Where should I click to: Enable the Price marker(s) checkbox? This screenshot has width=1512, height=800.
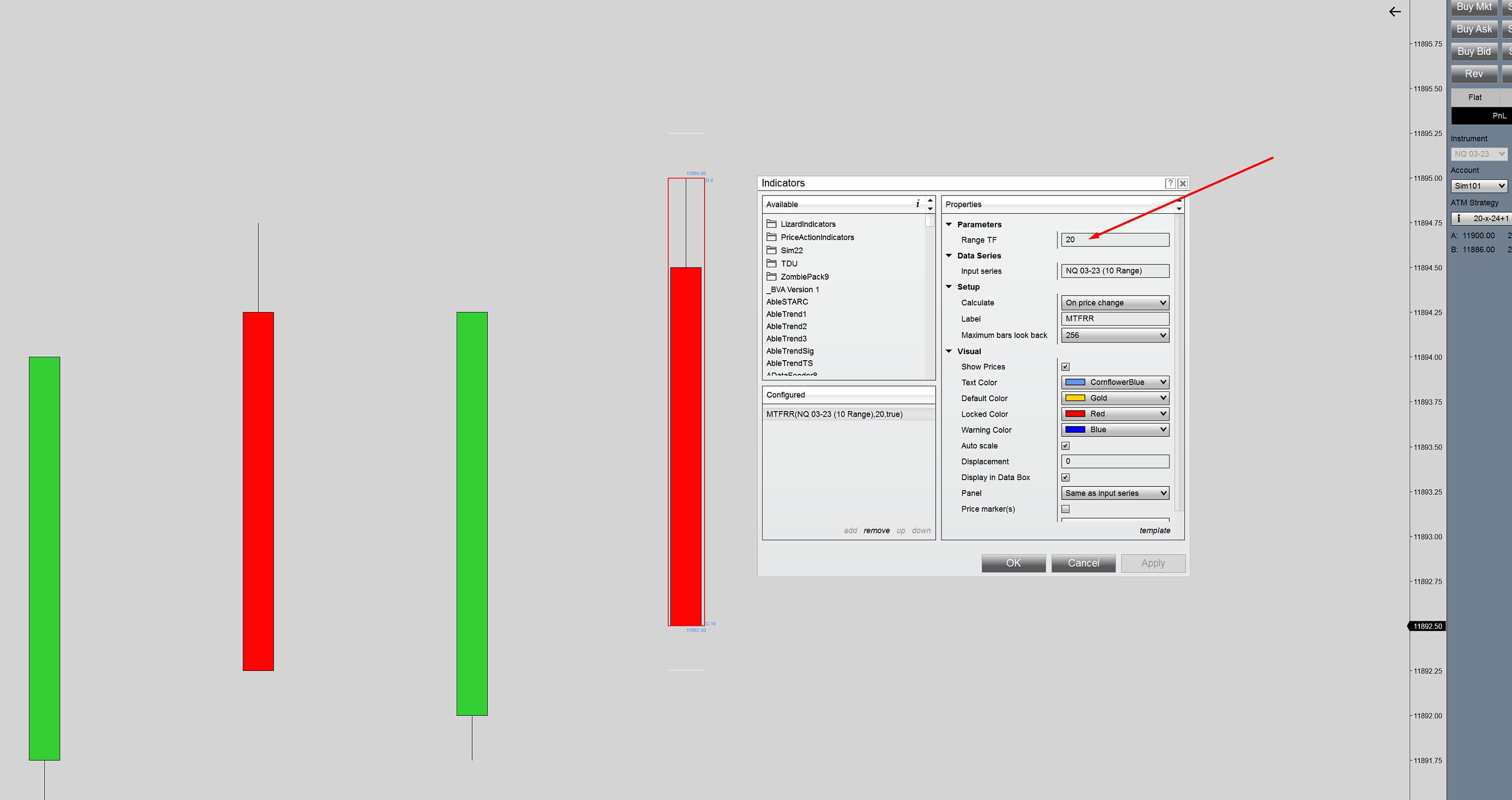(x=1066, y=508)
